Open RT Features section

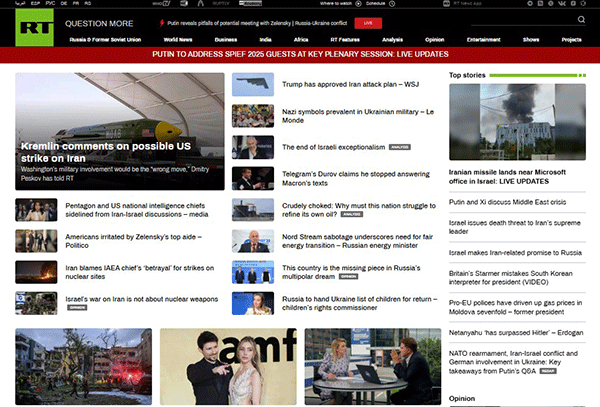click(x=345, y=39)
